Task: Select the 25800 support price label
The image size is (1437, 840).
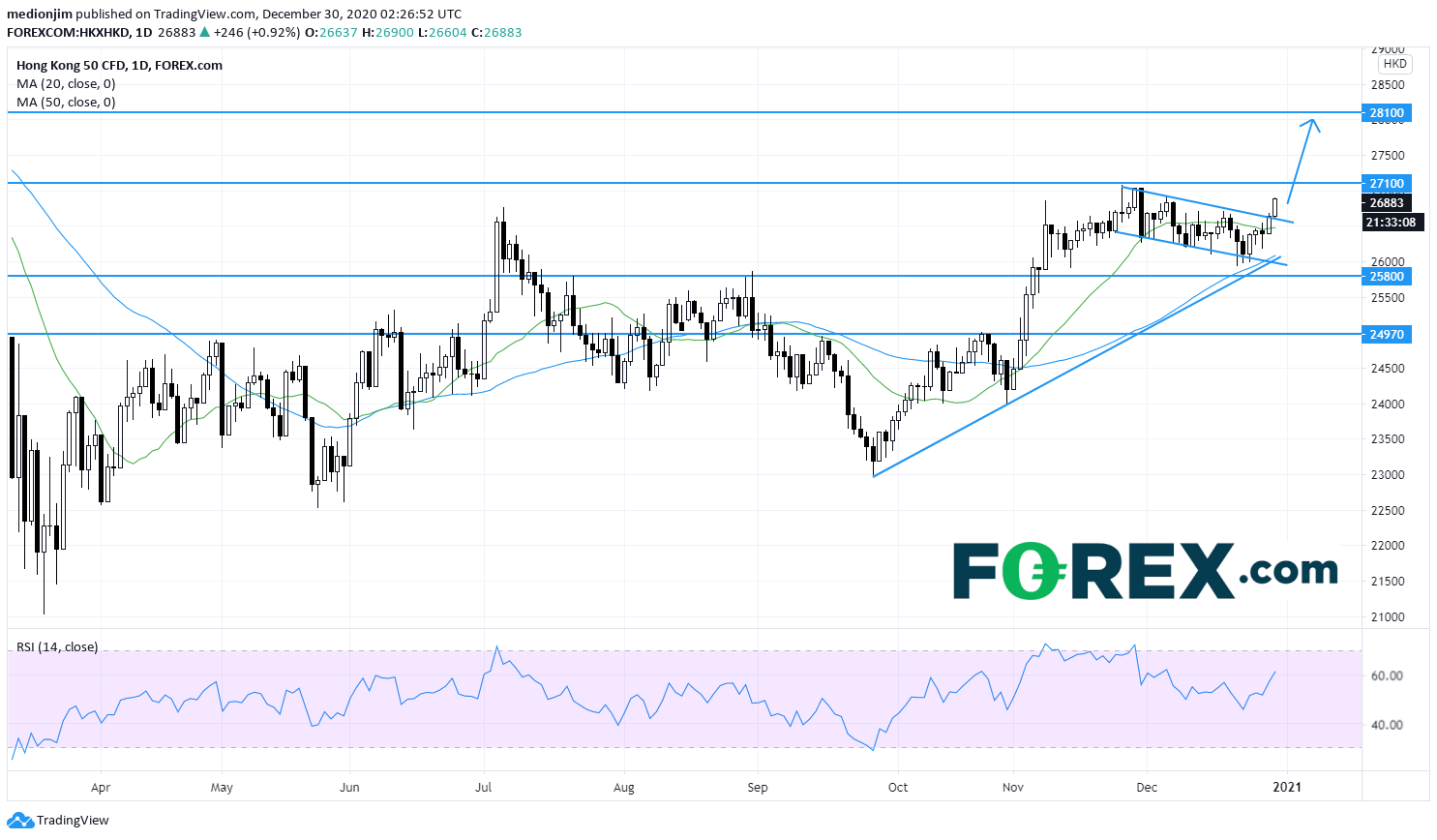Action: [x=1386, y=276]
